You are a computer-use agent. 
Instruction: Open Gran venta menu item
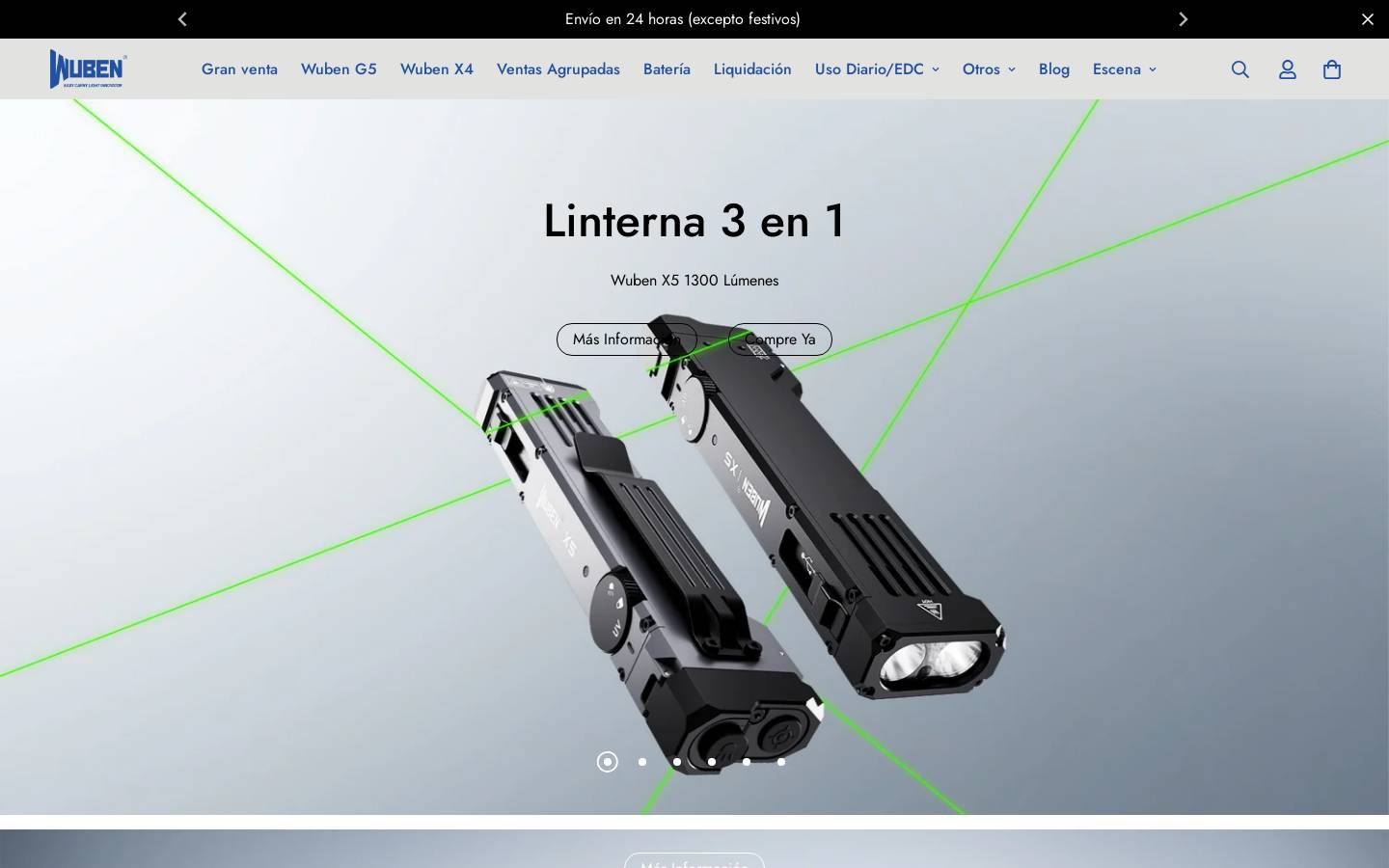click(x=239, y=69)
